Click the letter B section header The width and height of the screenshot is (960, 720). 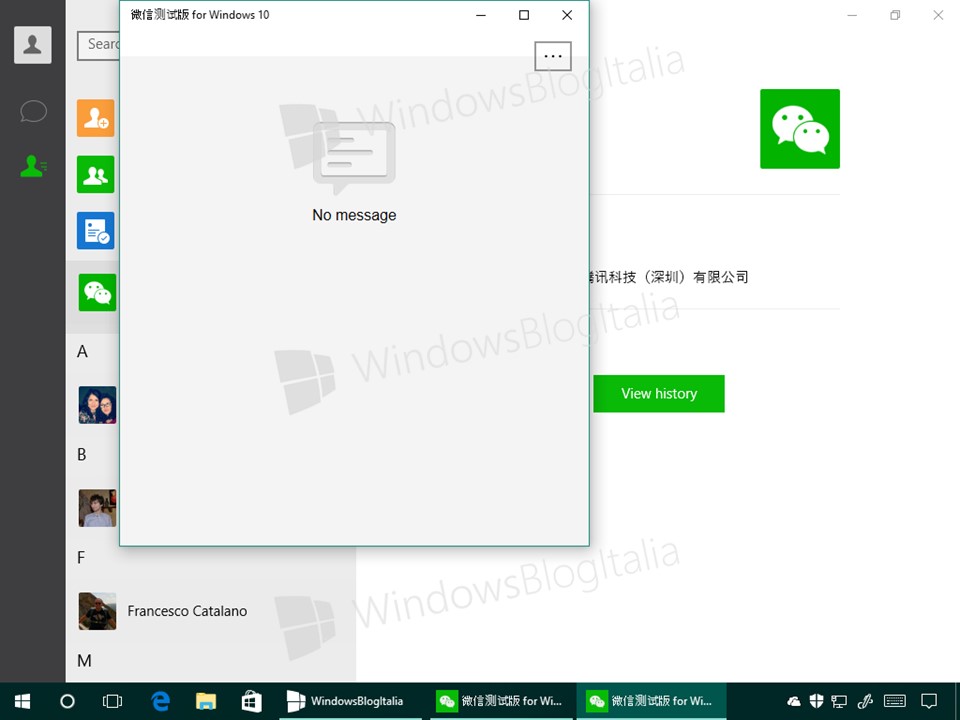pyautogui.click(x=81, y=454)
